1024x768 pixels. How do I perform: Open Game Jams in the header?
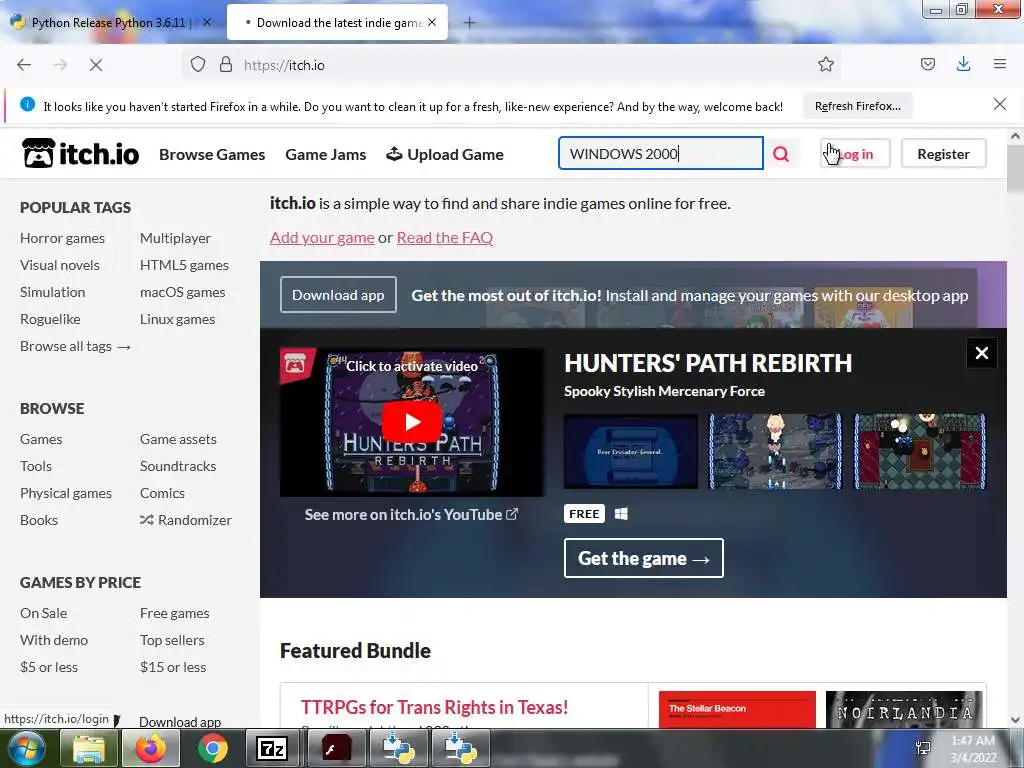point(325,155)
